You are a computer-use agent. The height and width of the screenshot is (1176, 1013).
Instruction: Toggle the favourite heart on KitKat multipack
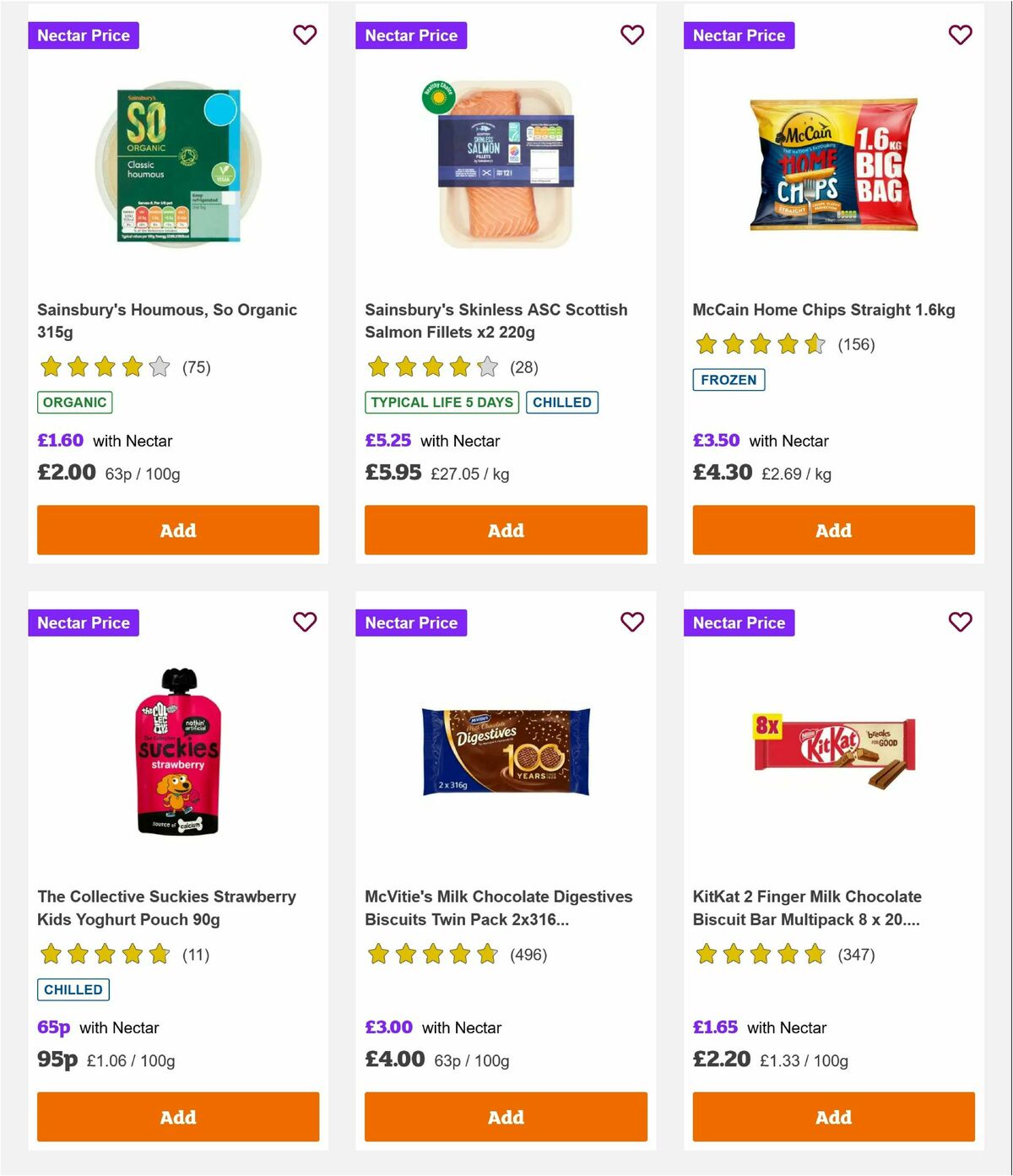point(960,621)
